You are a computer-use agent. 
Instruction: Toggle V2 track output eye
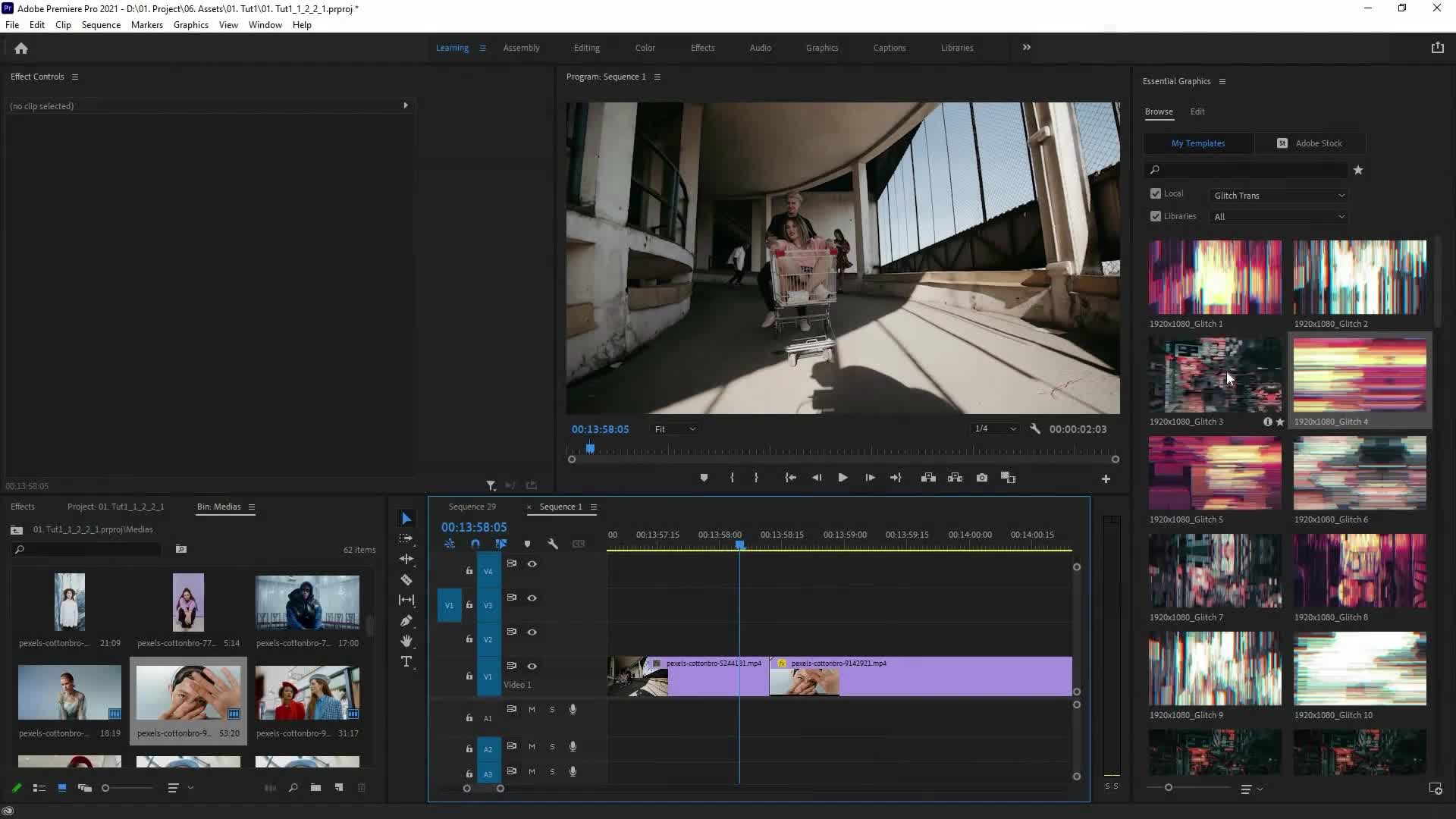point(532,632)
